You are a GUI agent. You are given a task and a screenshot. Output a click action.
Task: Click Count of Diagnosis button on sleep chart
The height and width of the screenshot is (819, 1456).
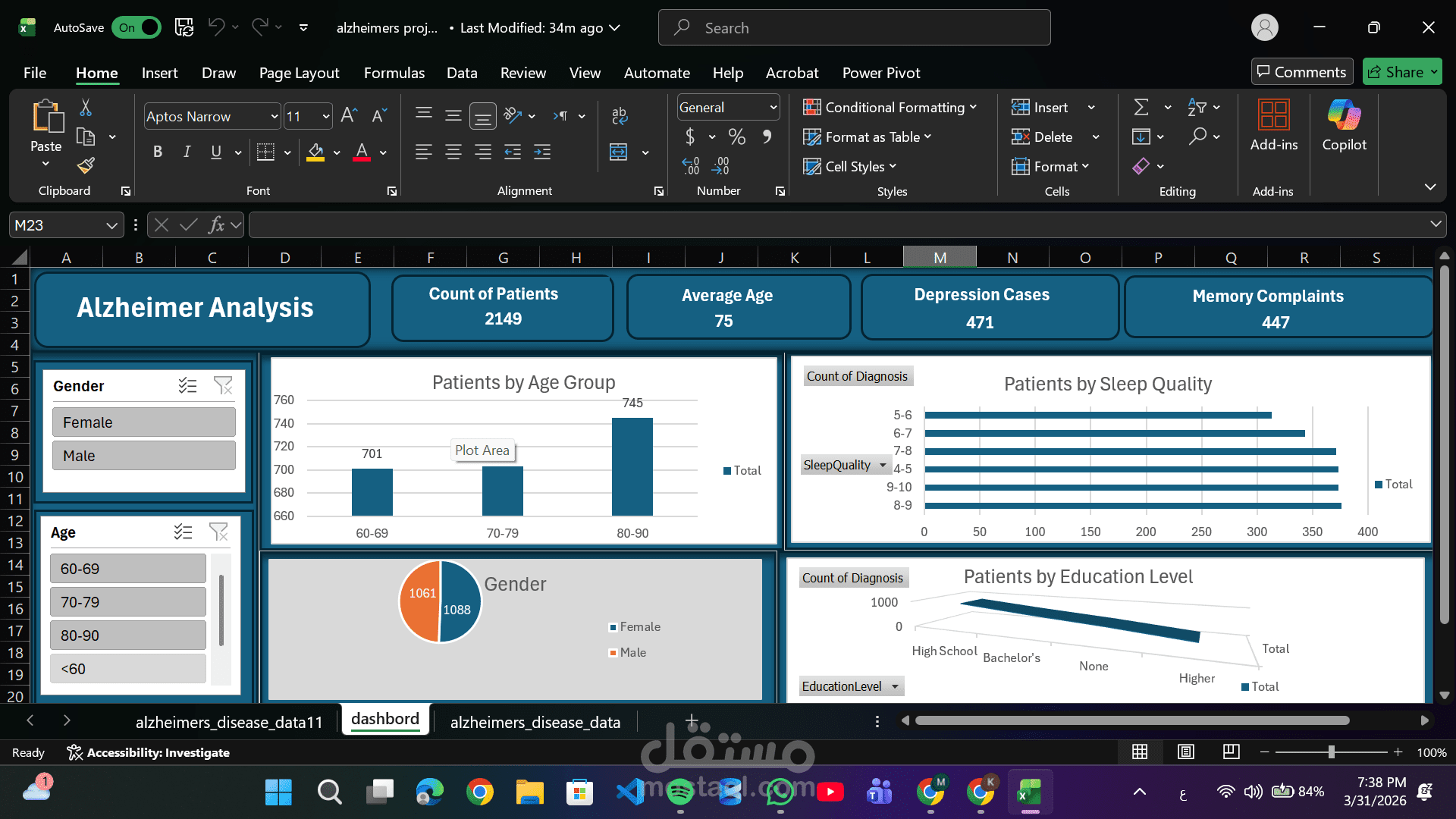(x=857, y=376)
